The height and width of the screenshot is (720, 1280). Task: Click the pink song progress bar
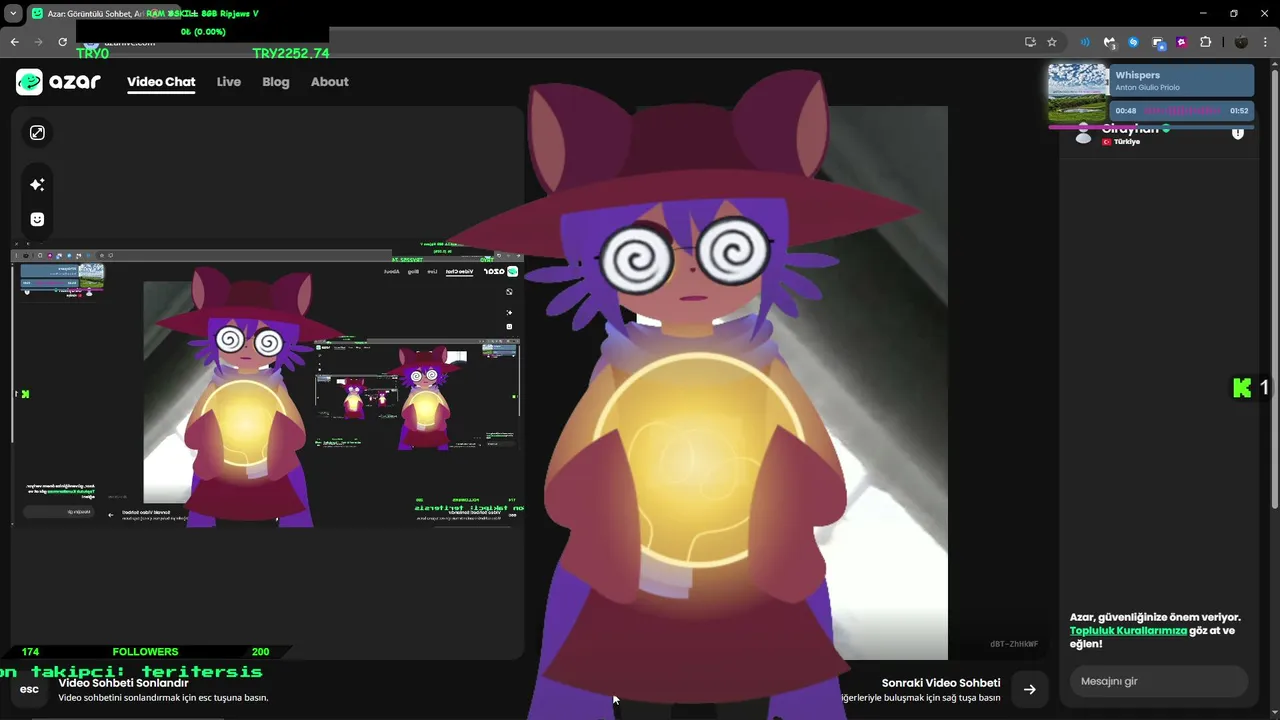[x=1151, y=127]
